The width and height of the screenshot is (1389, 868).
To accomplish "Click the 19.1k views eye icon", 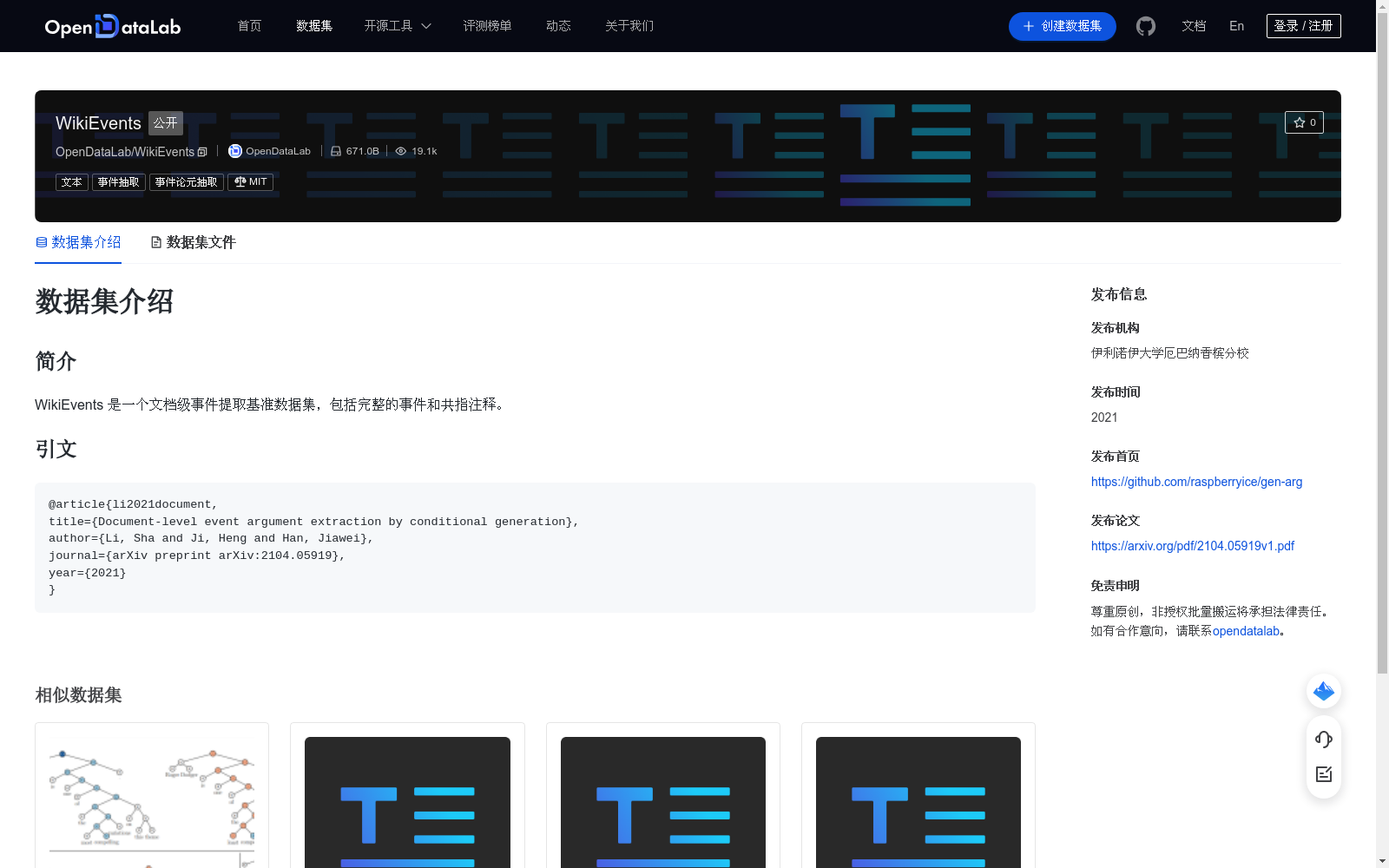I will coord(401,151).
